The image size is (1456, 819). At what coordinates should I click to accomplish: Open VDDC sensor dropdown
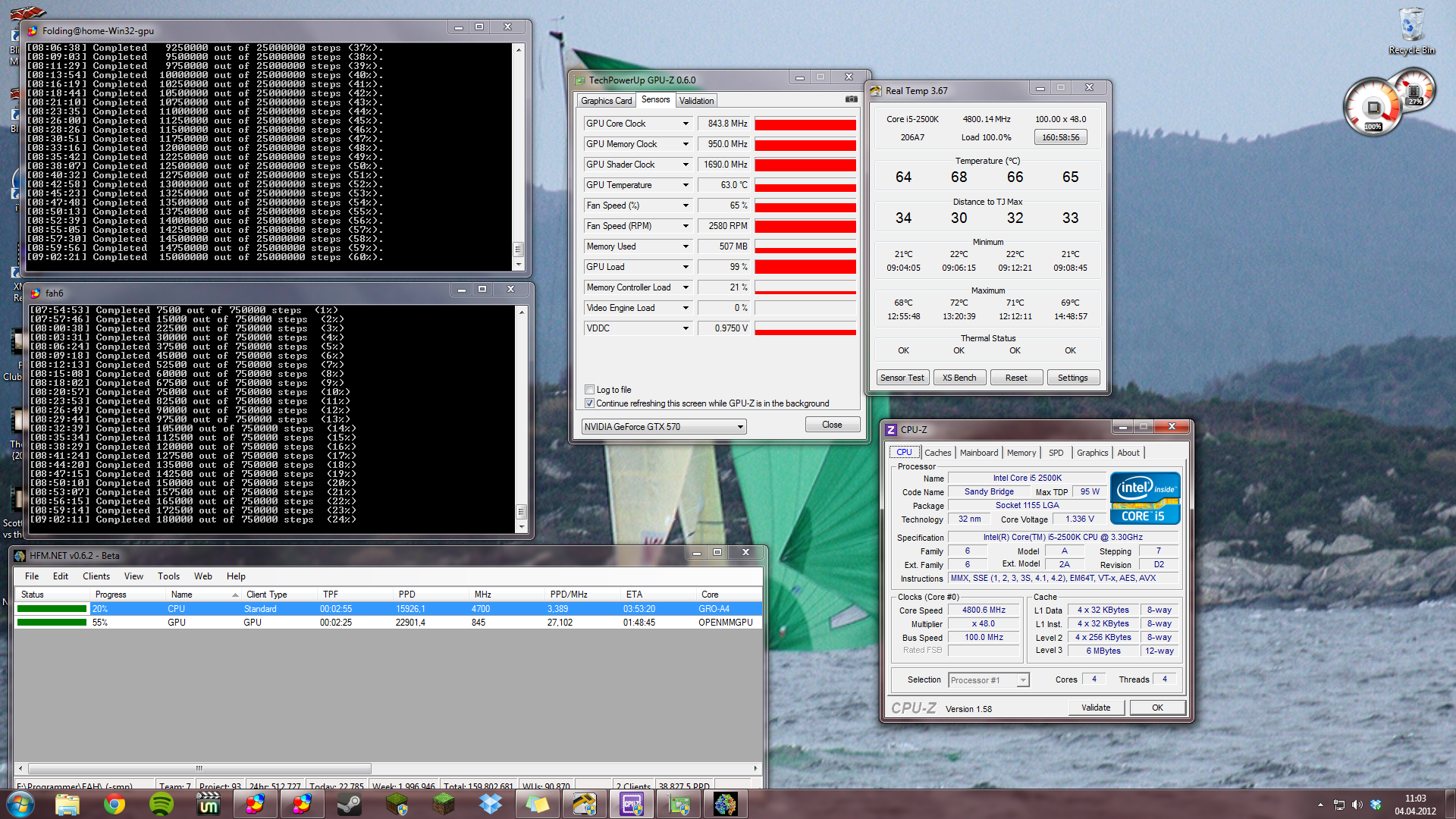(x=686, y=328)
